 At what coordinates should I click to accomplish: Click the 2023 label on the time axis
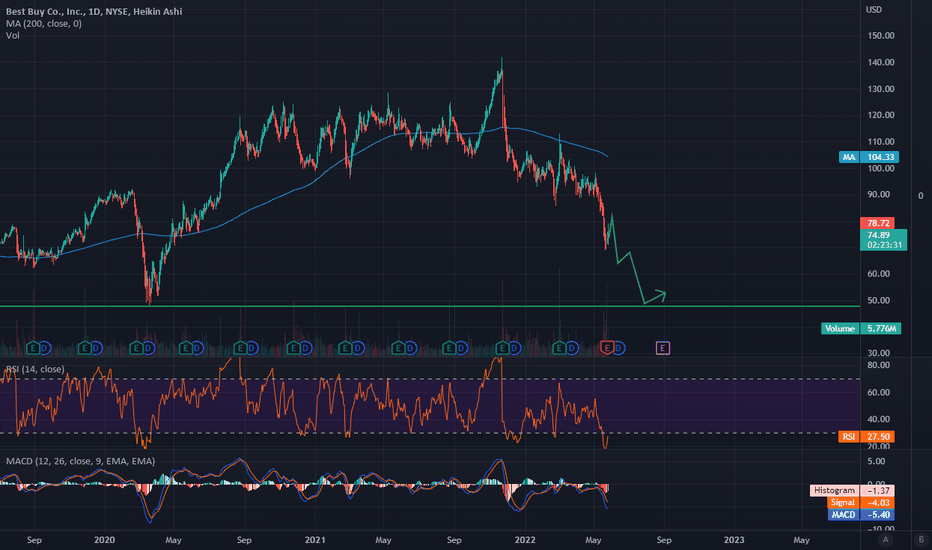(x=734, y=540)
